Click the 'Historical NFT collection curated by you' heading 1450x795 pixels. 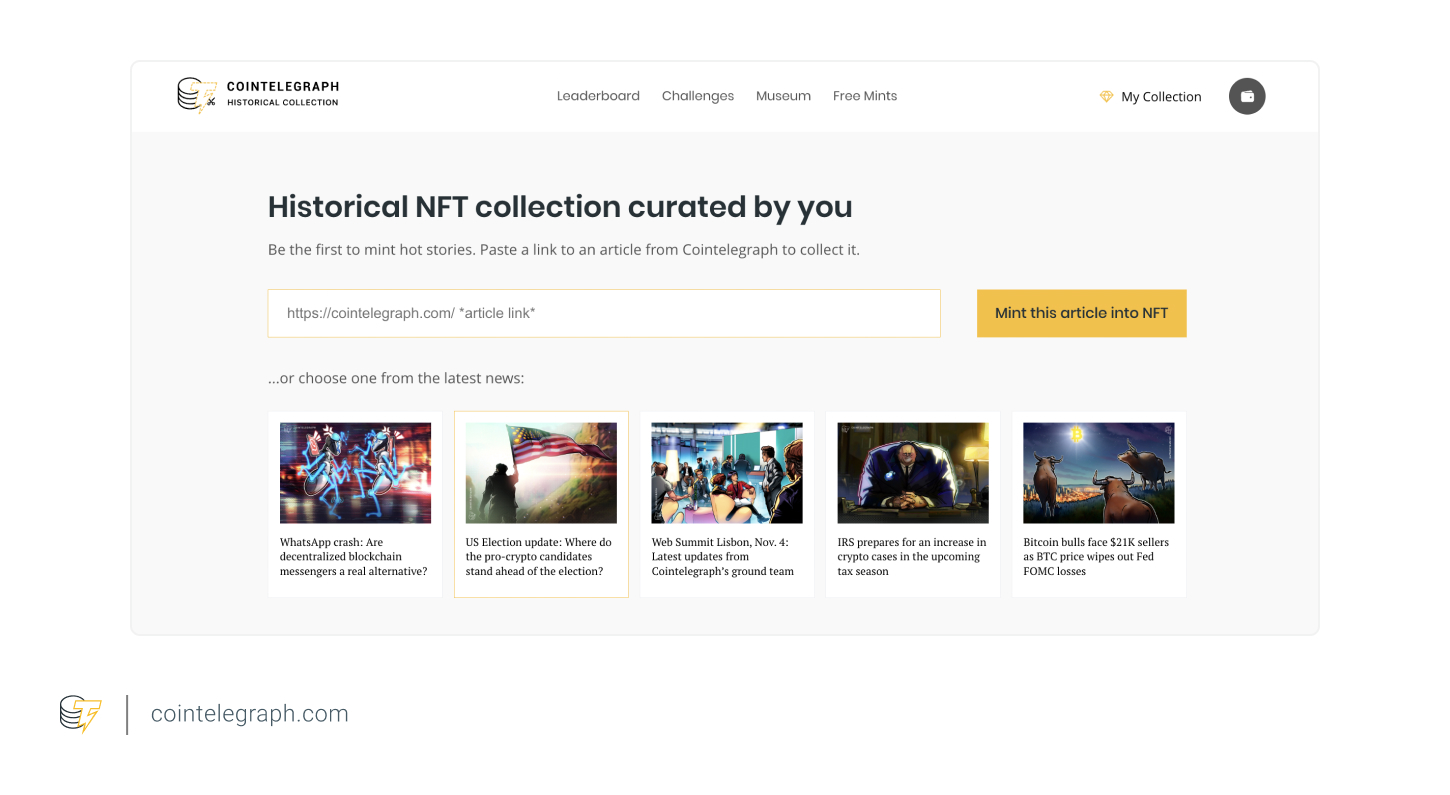(x=560, y=207)
